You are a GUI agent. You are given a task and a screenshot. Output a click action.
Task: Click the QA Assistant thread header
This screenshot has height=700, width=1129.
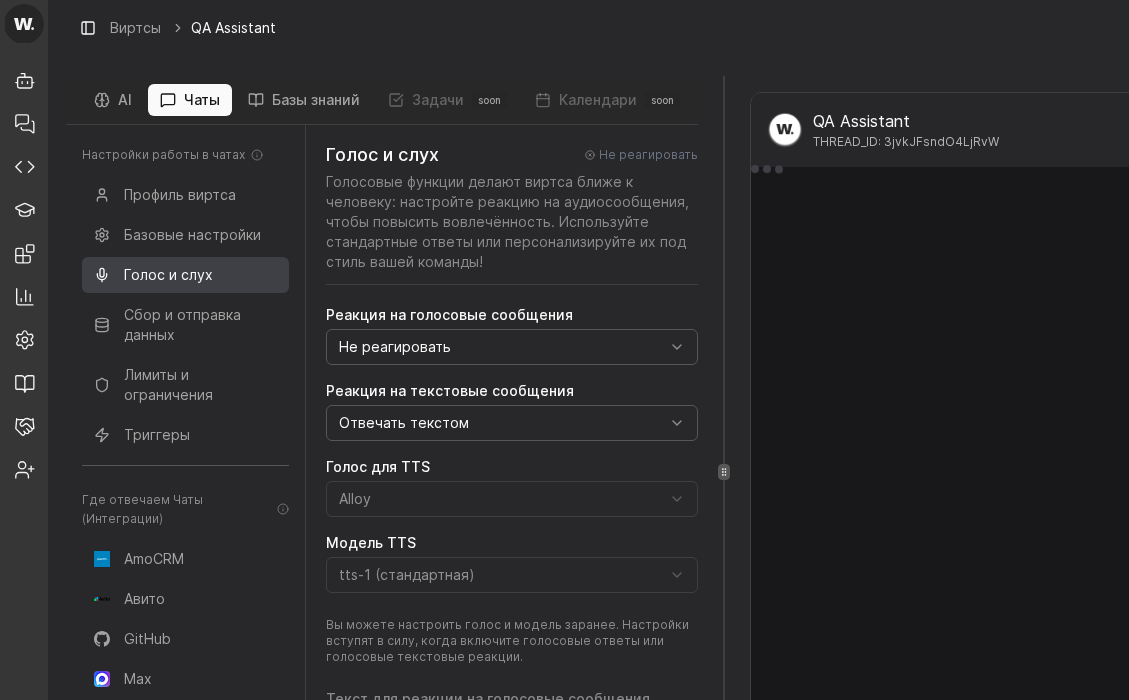point(905,130)
